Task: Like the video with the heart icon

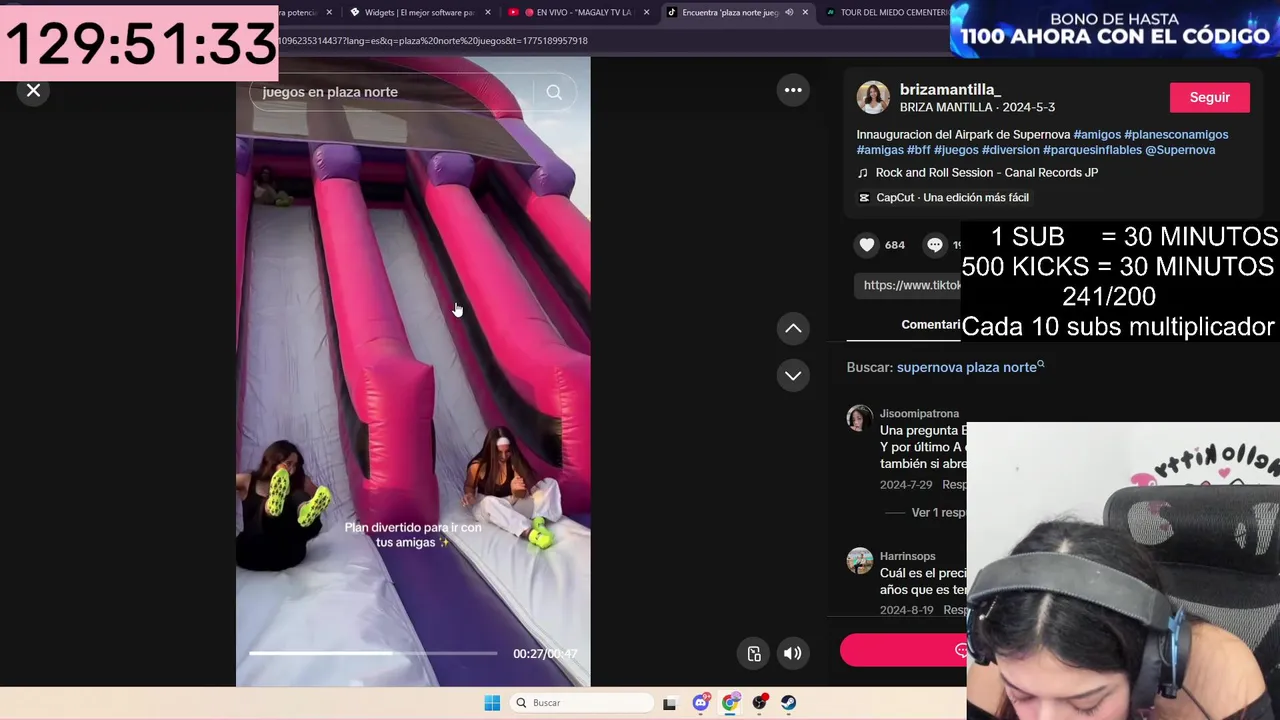Action: click(867, 244)
